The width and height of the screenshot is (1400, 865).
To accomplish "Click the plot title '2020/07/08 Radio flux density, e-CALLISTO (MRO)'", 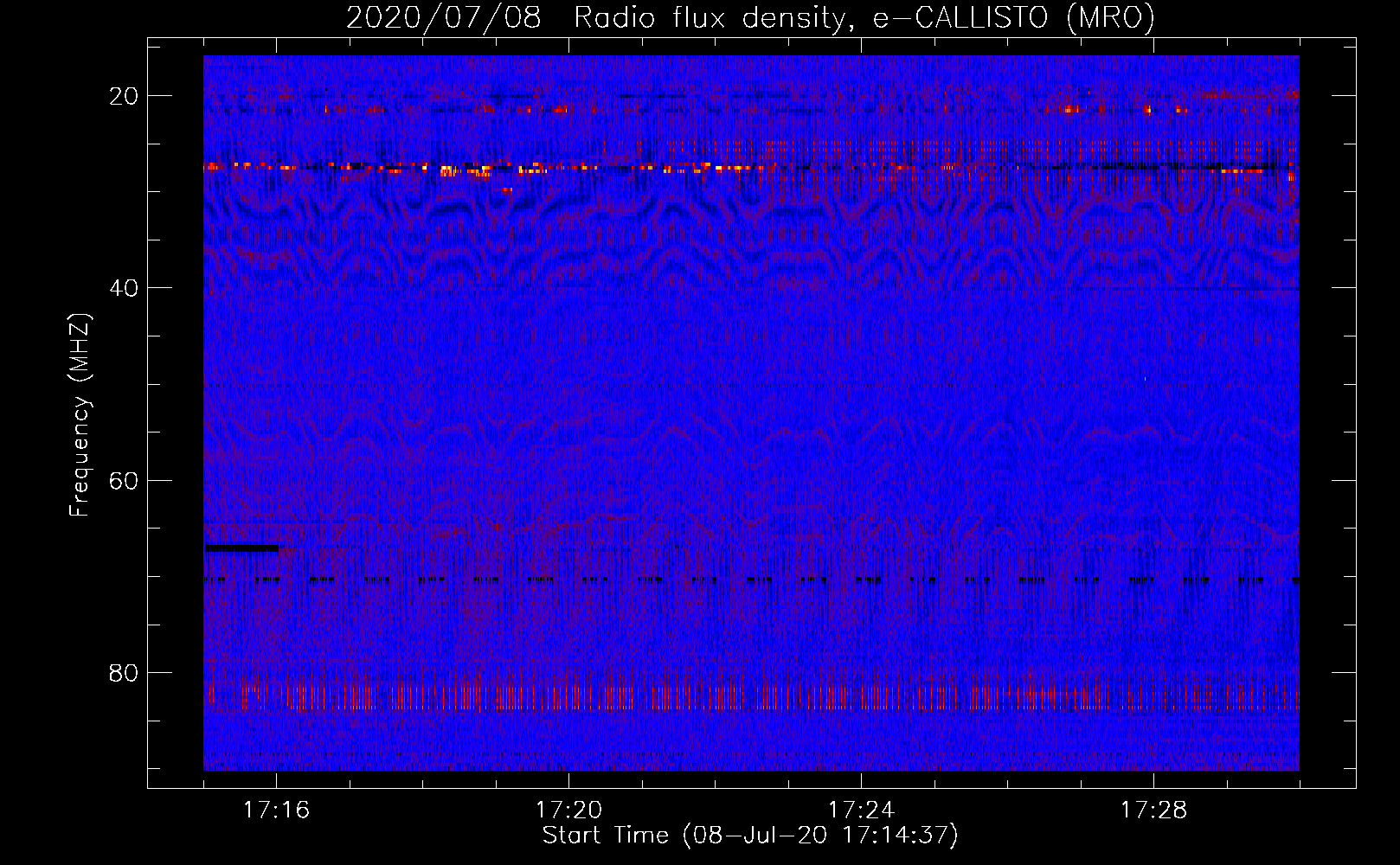I will pos(750,17).
